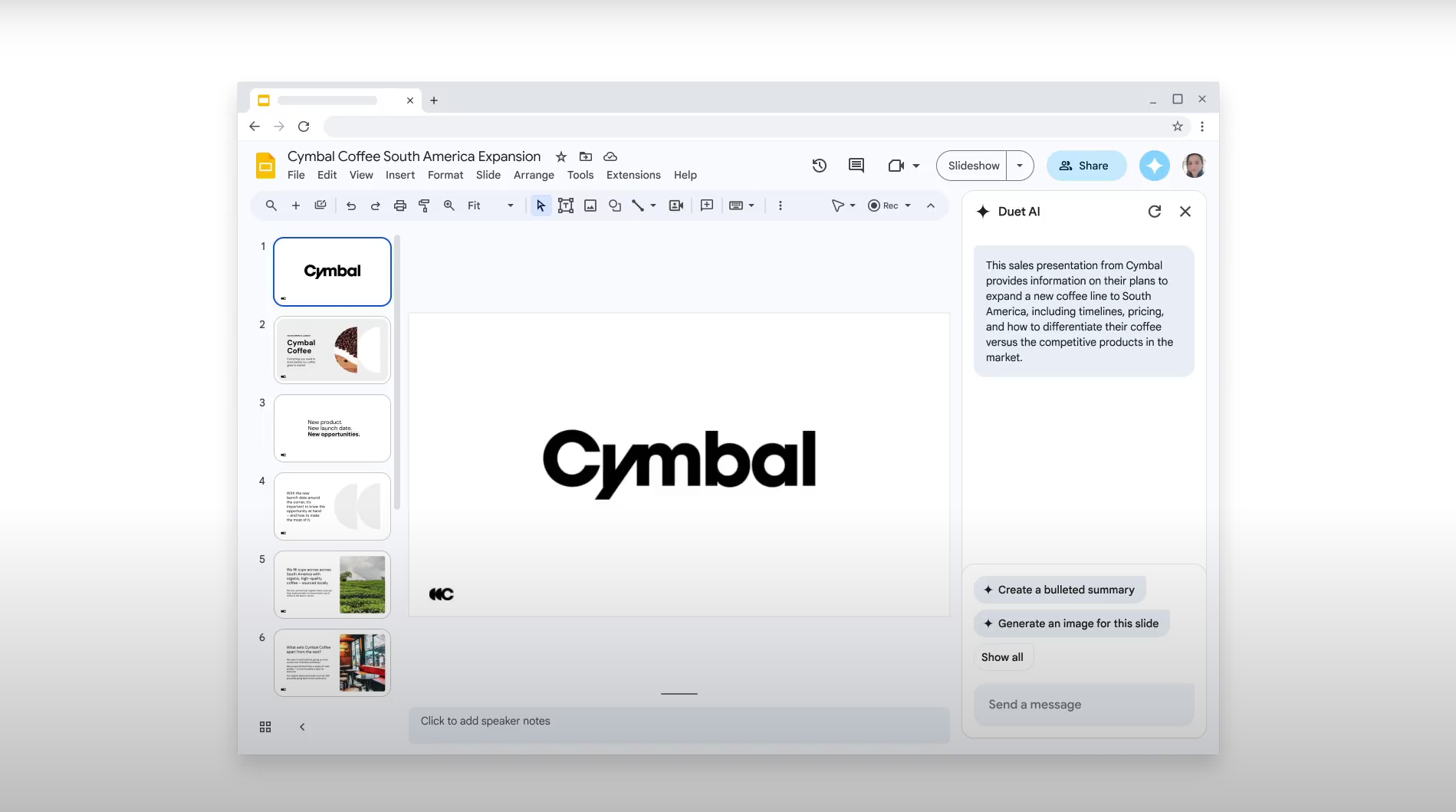Screen dimensions: 1456x812
Task: Click the Move to folder icon
Action: click(586, 156)
